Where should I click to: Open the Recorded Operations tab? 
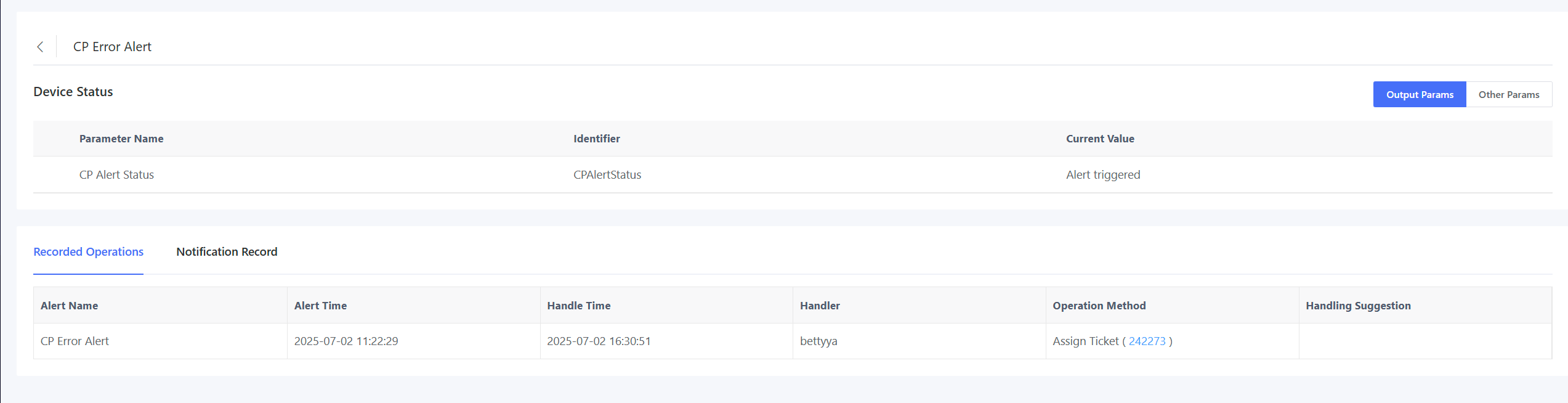[x=88, y=252]
